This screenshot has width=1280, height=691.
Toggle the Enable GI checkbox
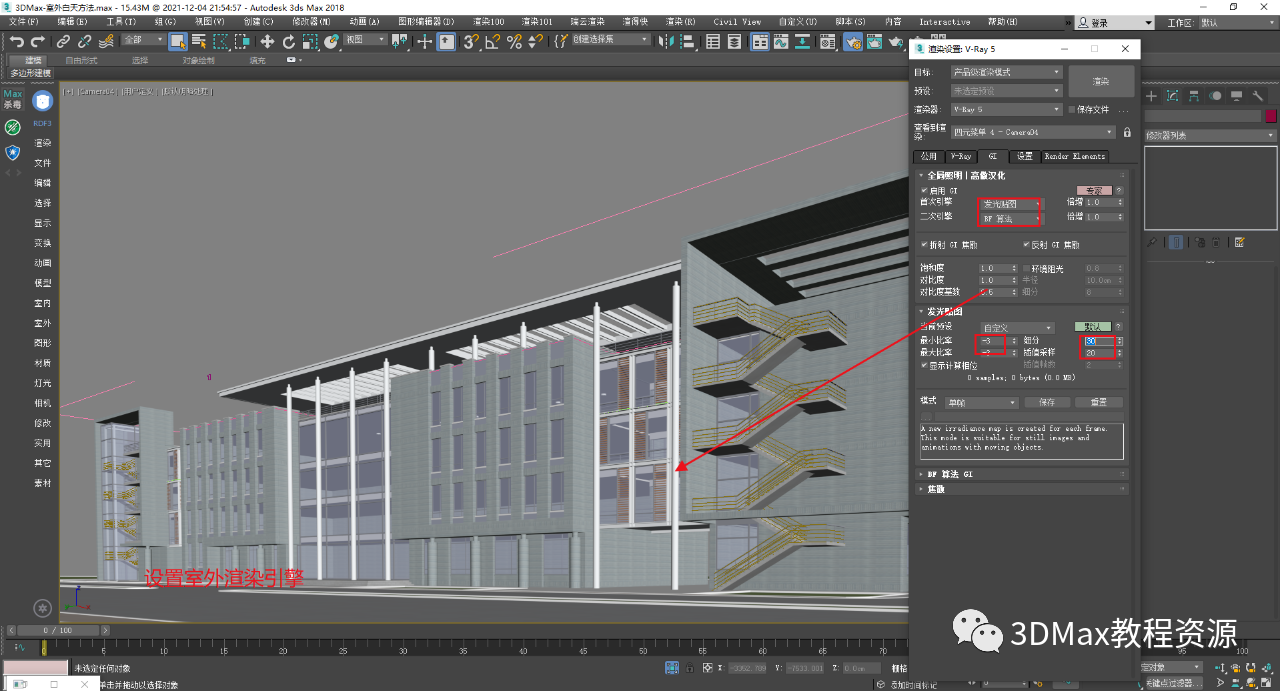(x=923, y=189)
